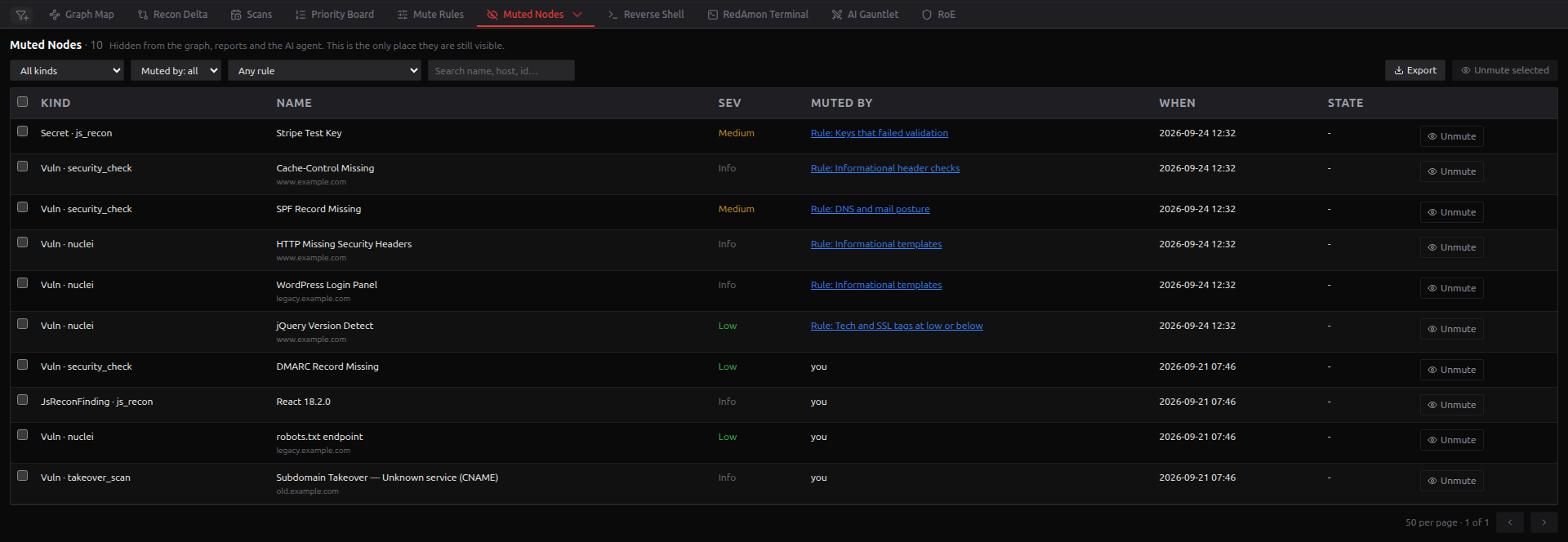Image resolution: width=1568 pixels, height=542 pixels.
Task: Unmute the DMARC Record Missing node
Action: tap(1451, 370)
